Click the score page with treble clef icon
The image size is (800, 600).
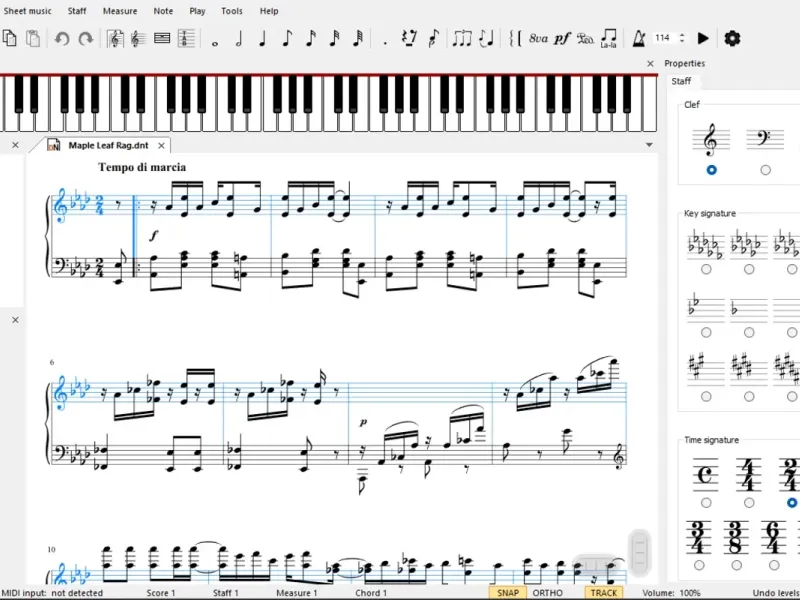pos(115,39)
